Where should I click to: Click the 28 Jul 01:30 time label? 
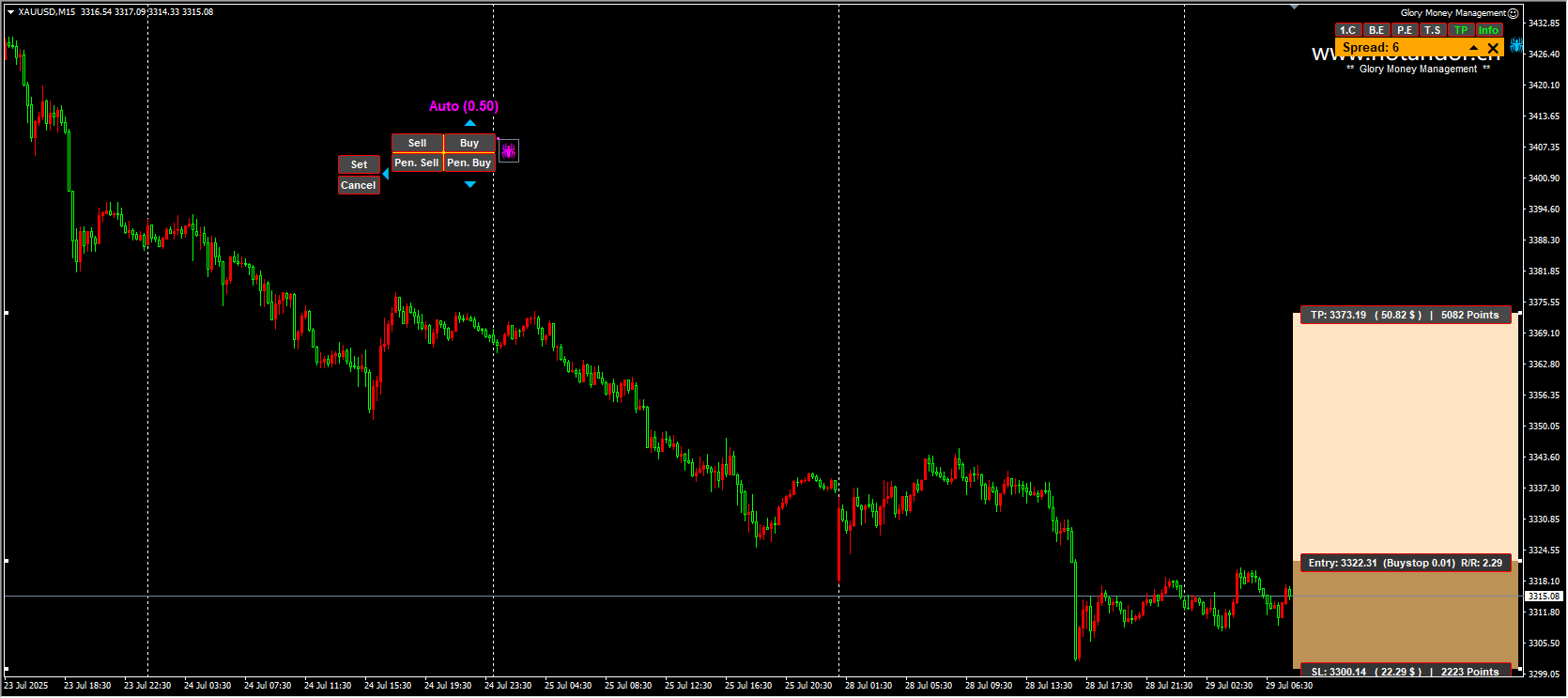click(x=869, y=686)
